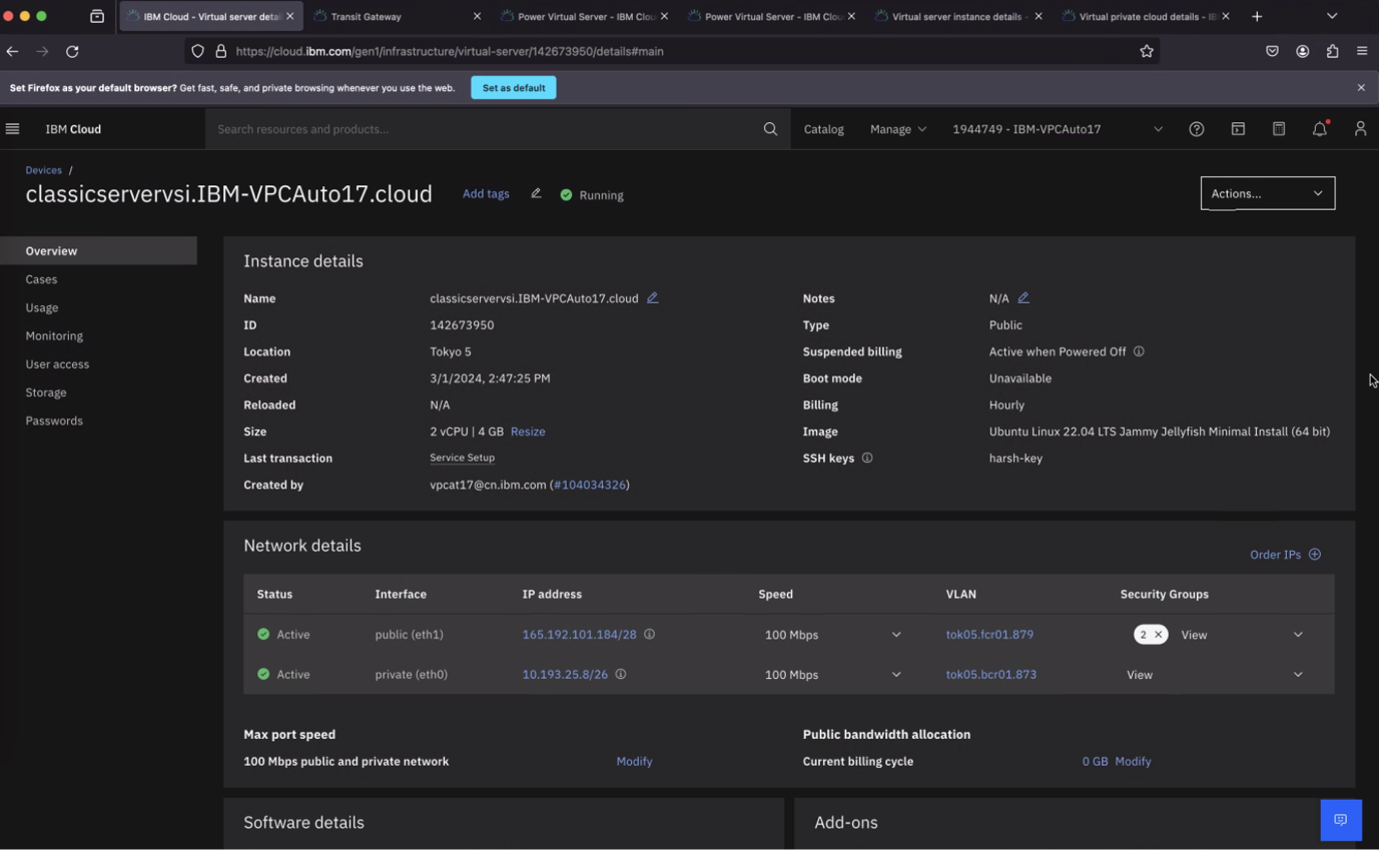Open Monitoring in the sidebar
The width and height of the screenshot is (1384, 852).
click(54, 335)
